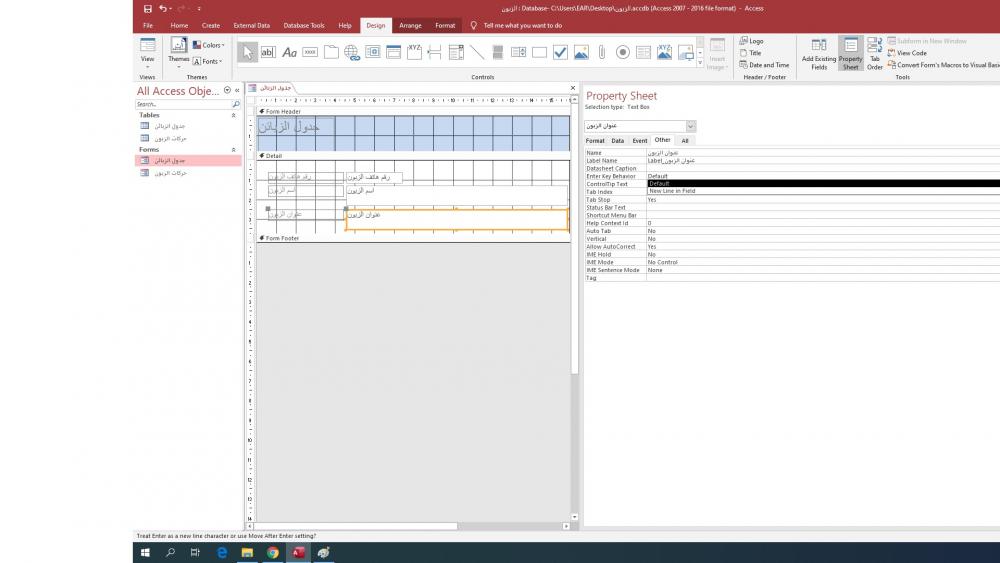
Task: Open the Database Tools tab
Action: click(304, 26)
